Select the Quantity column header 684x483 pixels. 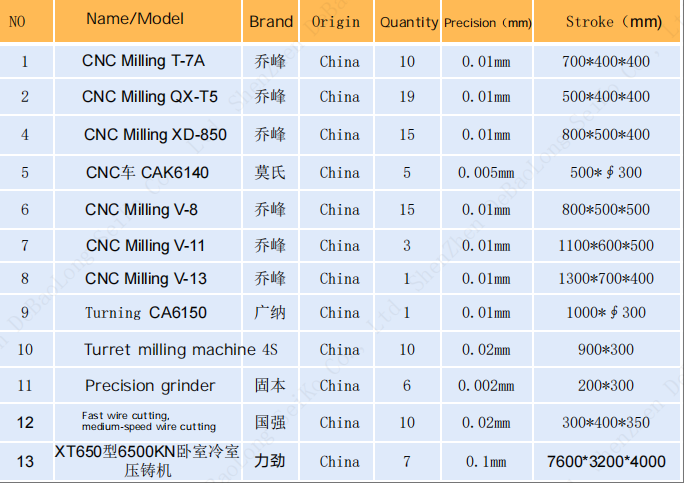409,21
